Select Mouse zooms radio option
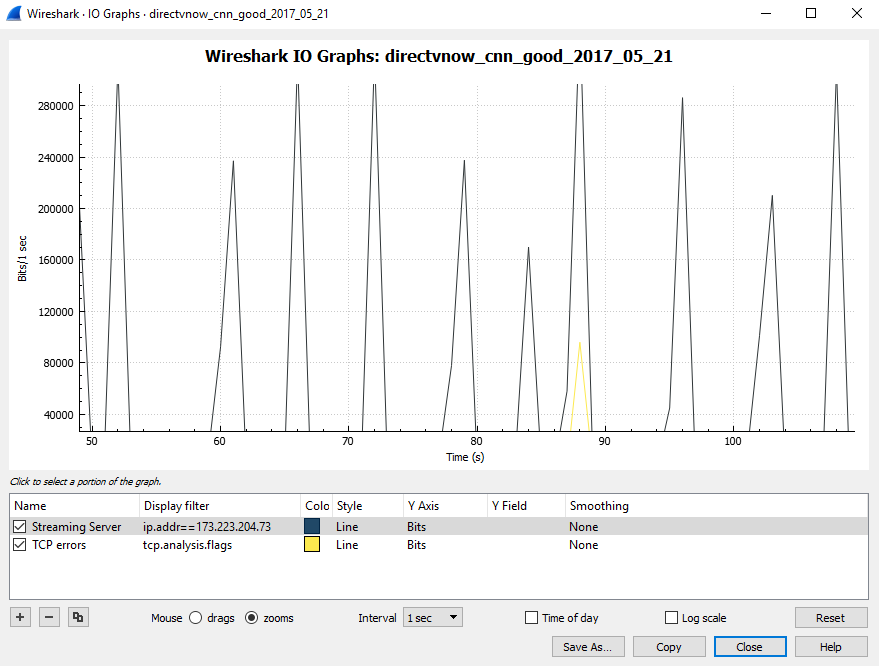 [252, 618]
